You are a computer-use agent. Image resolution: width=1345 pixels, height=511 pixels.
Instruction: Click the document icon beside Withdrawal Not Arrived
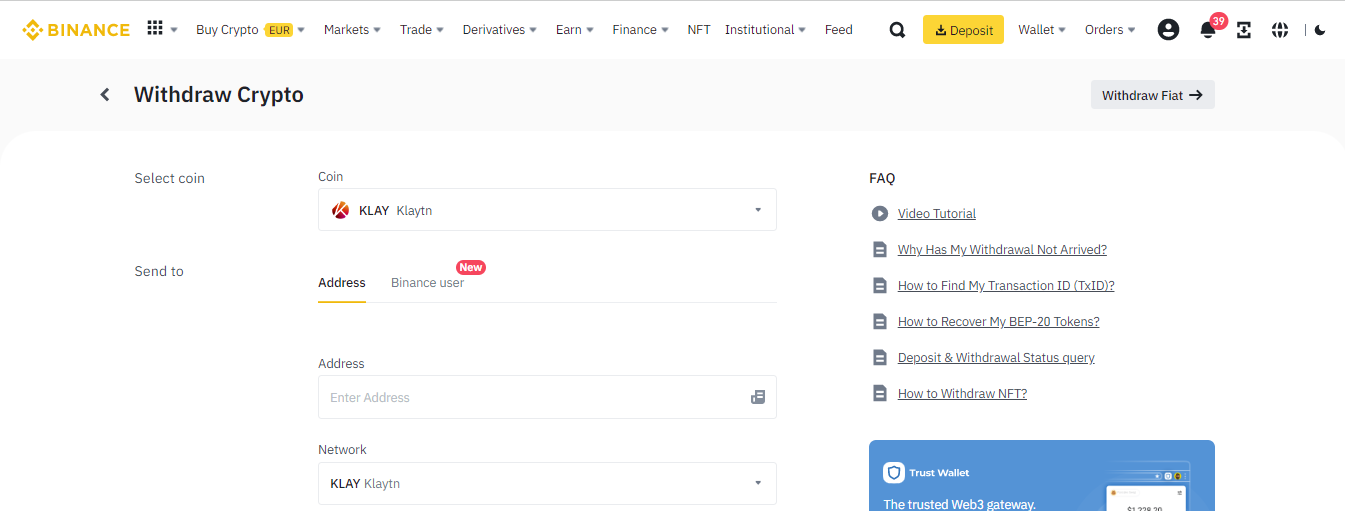(880, 250)
